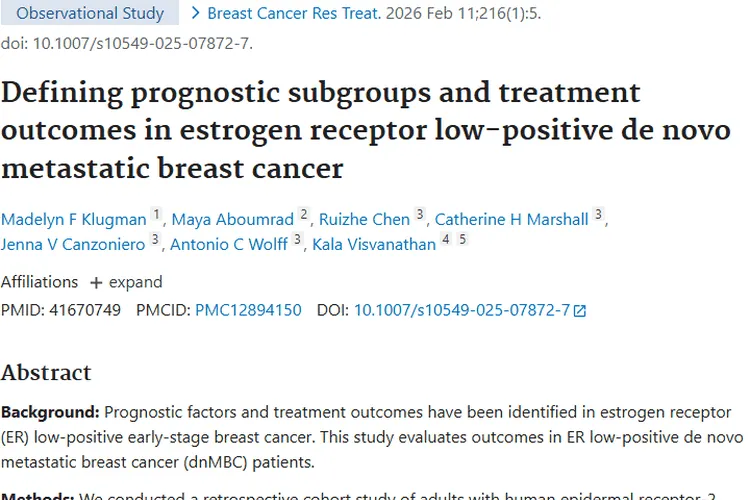The width and height of the screenshot is (750, 500).
Task: Click the plus icon beside expand
Action: (96, 282)
